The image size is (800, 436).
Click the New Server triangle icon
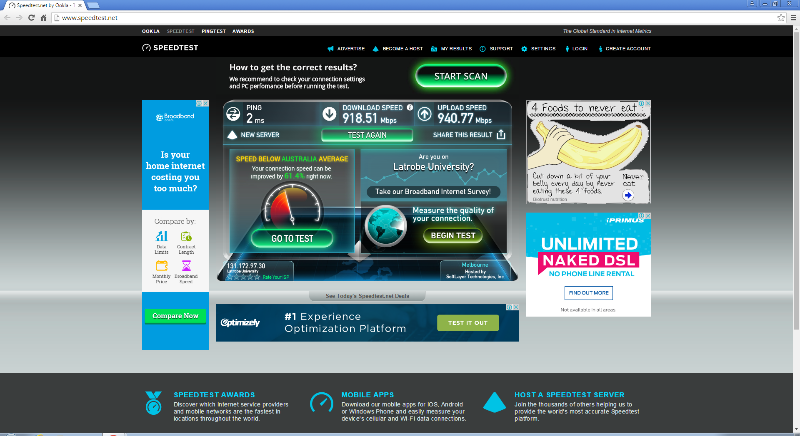click(x=232, y=135)
